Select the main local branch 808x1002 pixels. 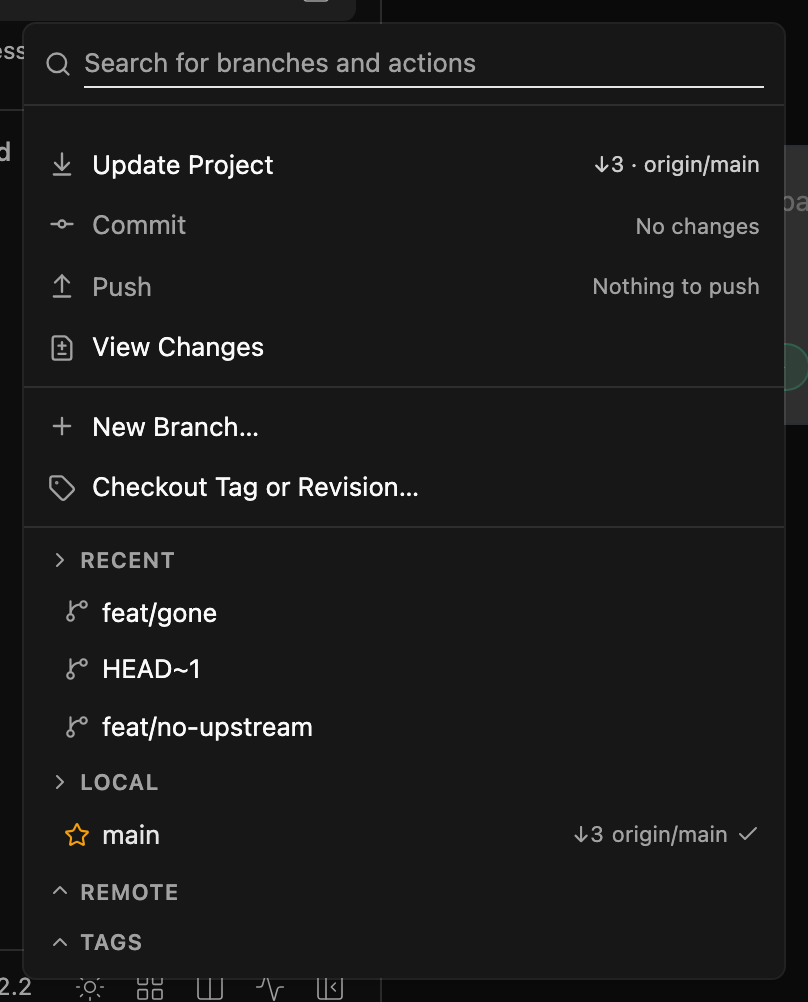(404, 835)
